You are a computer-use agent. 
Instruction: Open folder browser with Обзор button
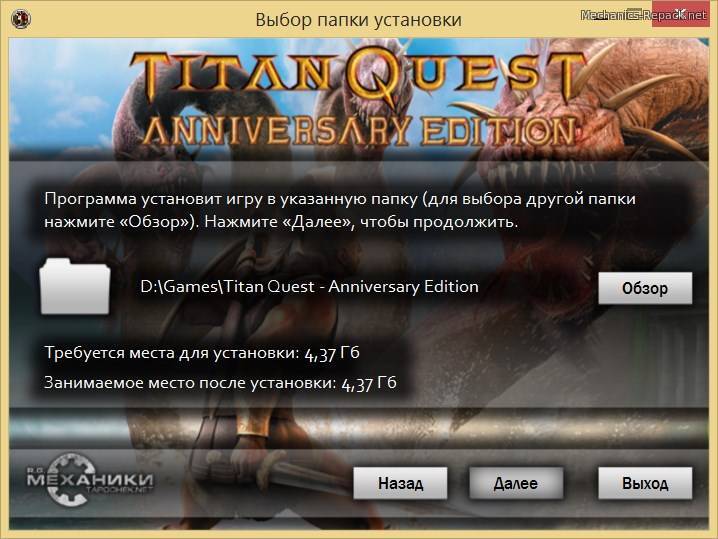tap(645, 288)
